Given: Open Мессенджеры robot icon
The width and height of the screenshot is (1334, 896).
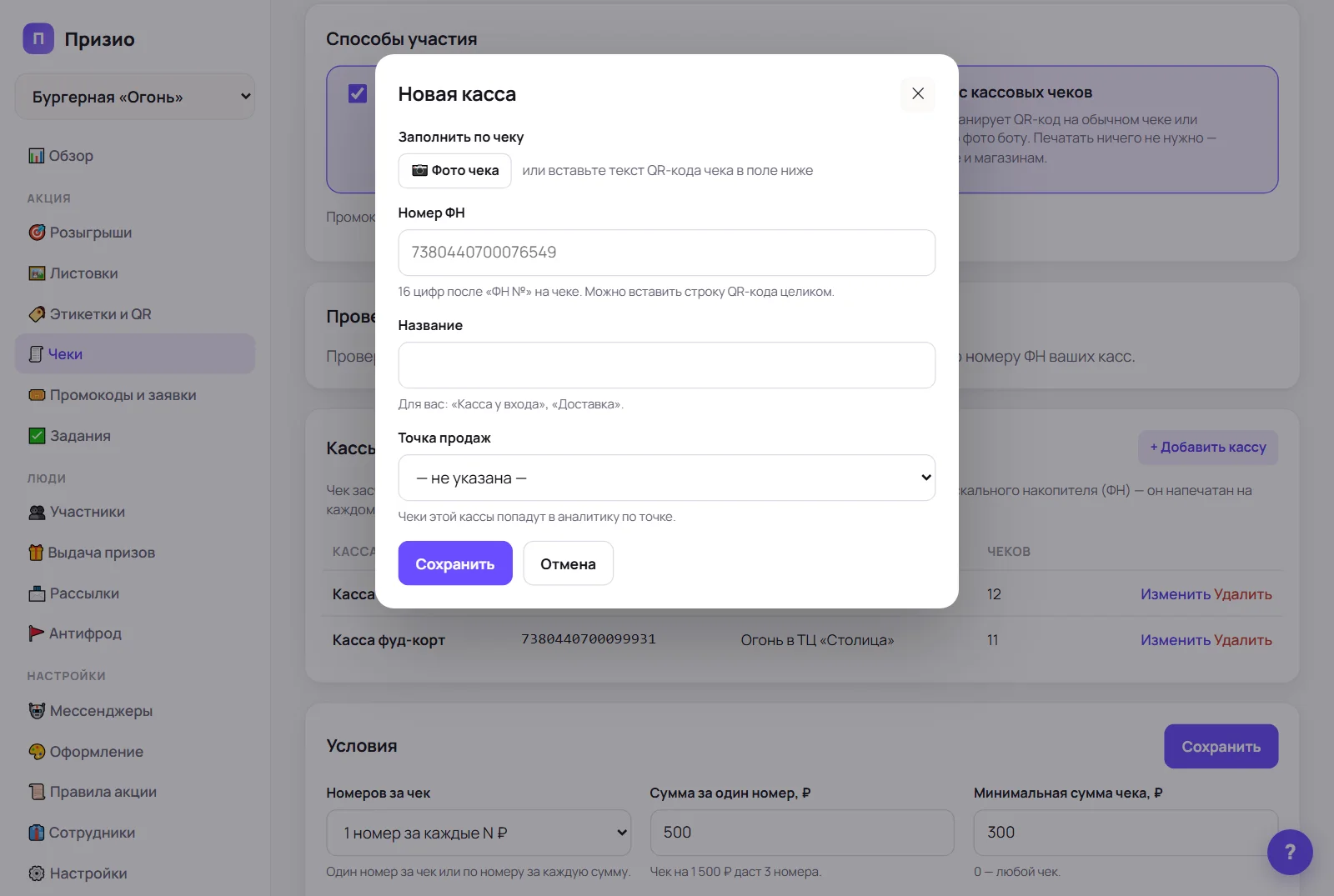Looking at the screenshot, I should (37, 711).
